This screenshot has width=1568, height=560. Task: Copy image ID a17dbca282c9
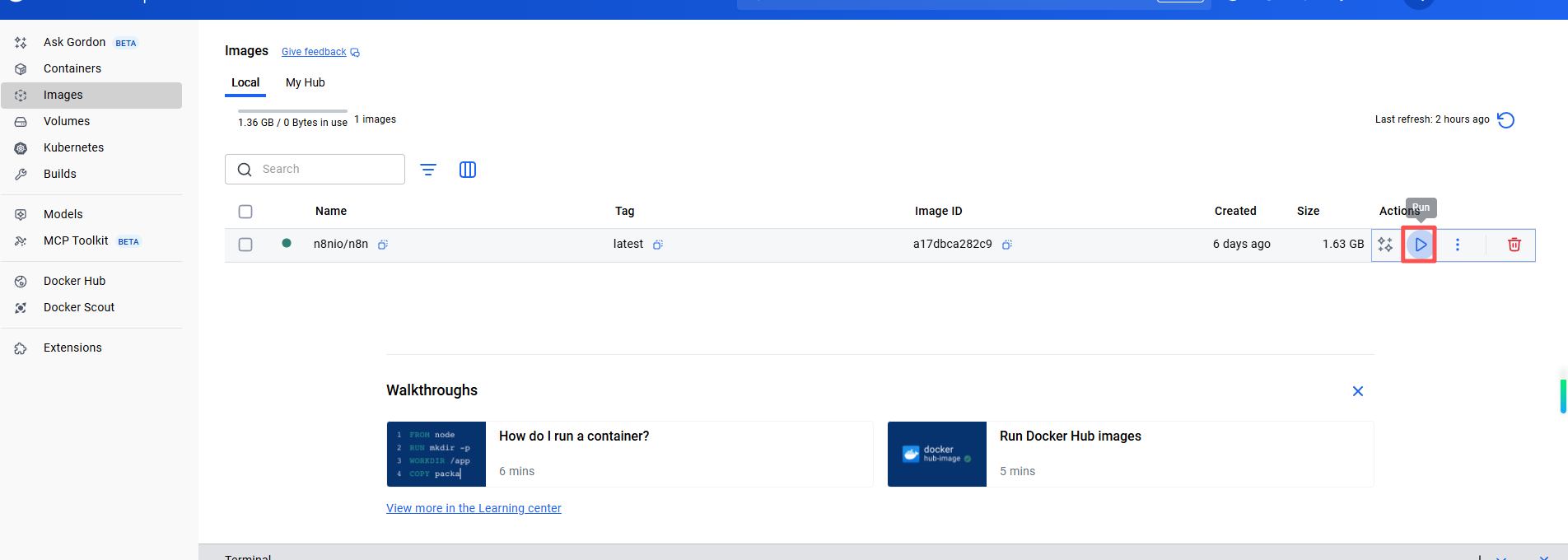(1007, 245)
